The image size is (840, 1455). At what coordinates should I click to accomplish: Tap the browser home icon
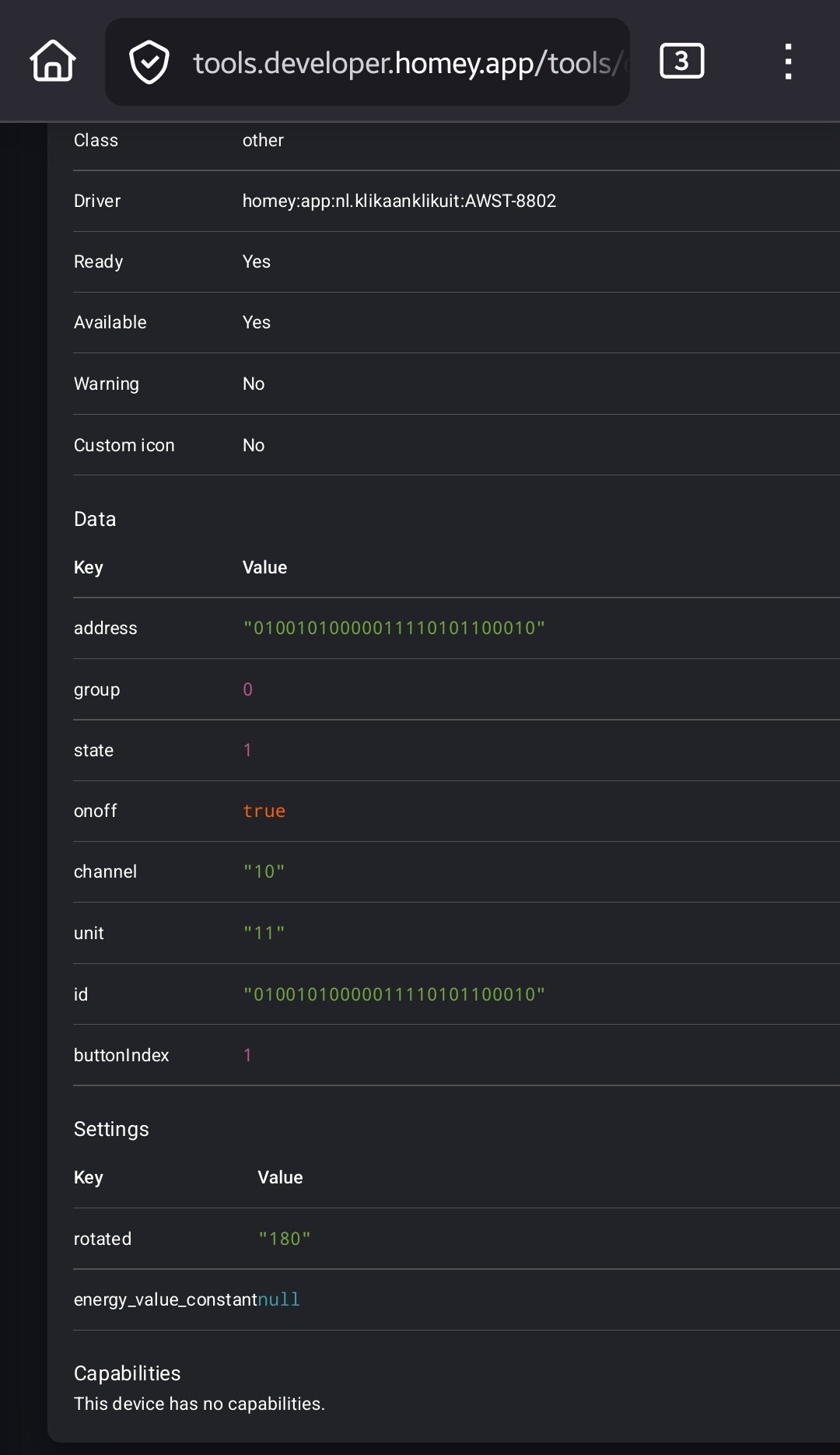tap(53, 61)
